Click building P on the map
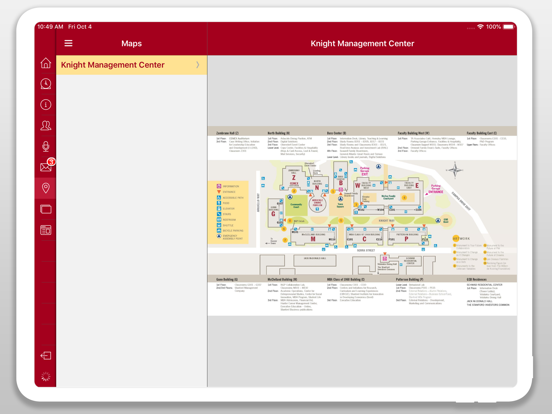 tap(408, 236)
